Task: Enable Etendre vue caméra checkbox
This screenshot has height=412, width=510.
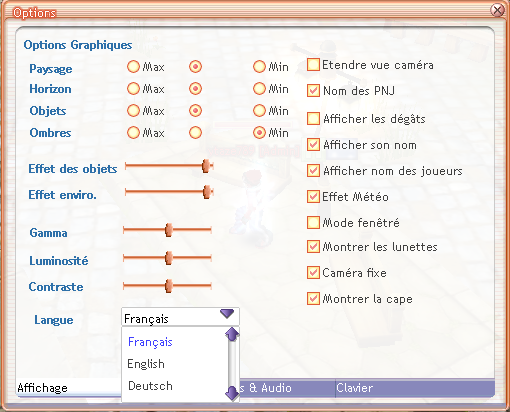Action: [x=313, y=65]
